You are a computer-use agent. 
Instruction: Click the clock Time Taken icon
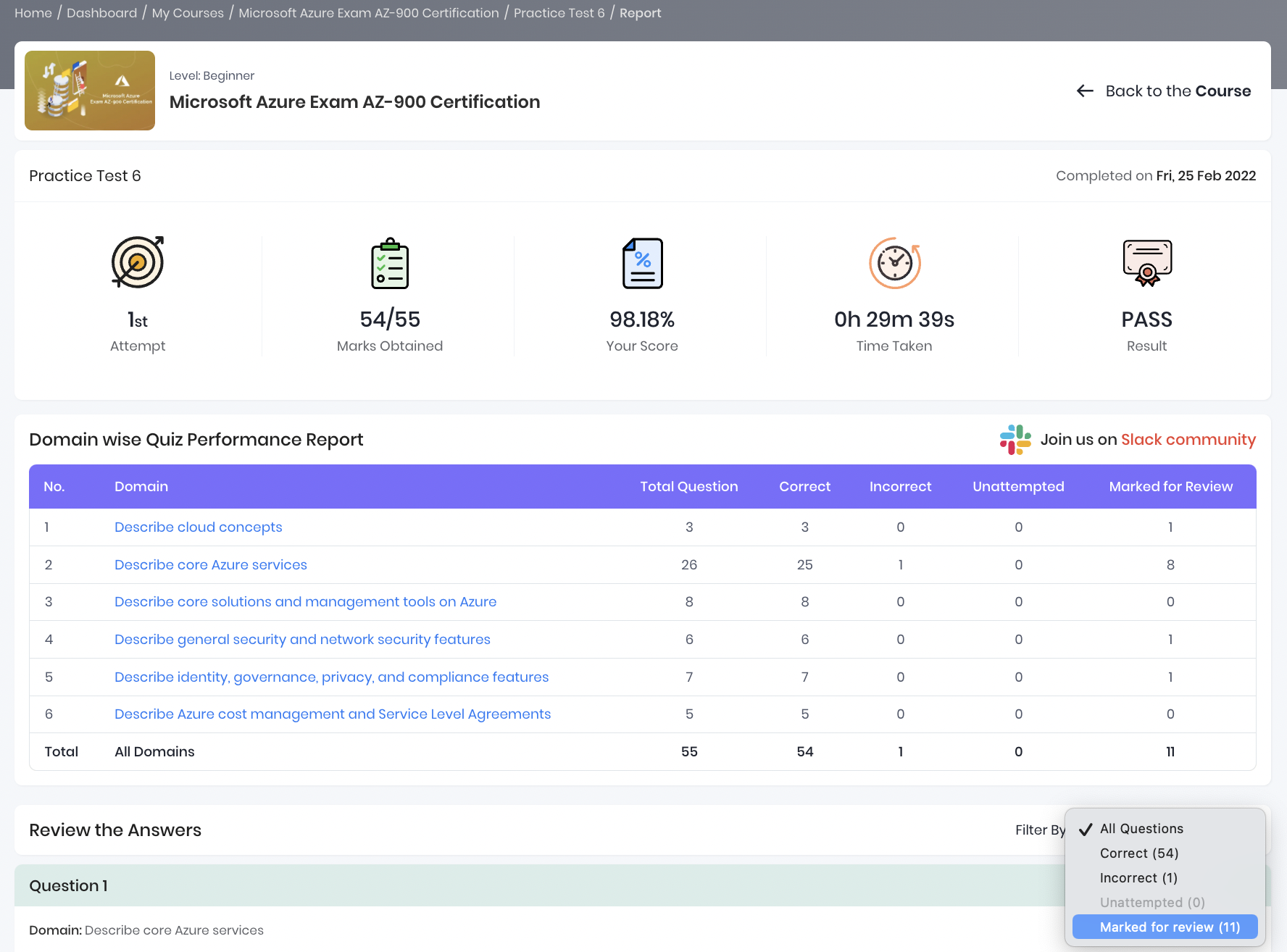click(895, 263)
